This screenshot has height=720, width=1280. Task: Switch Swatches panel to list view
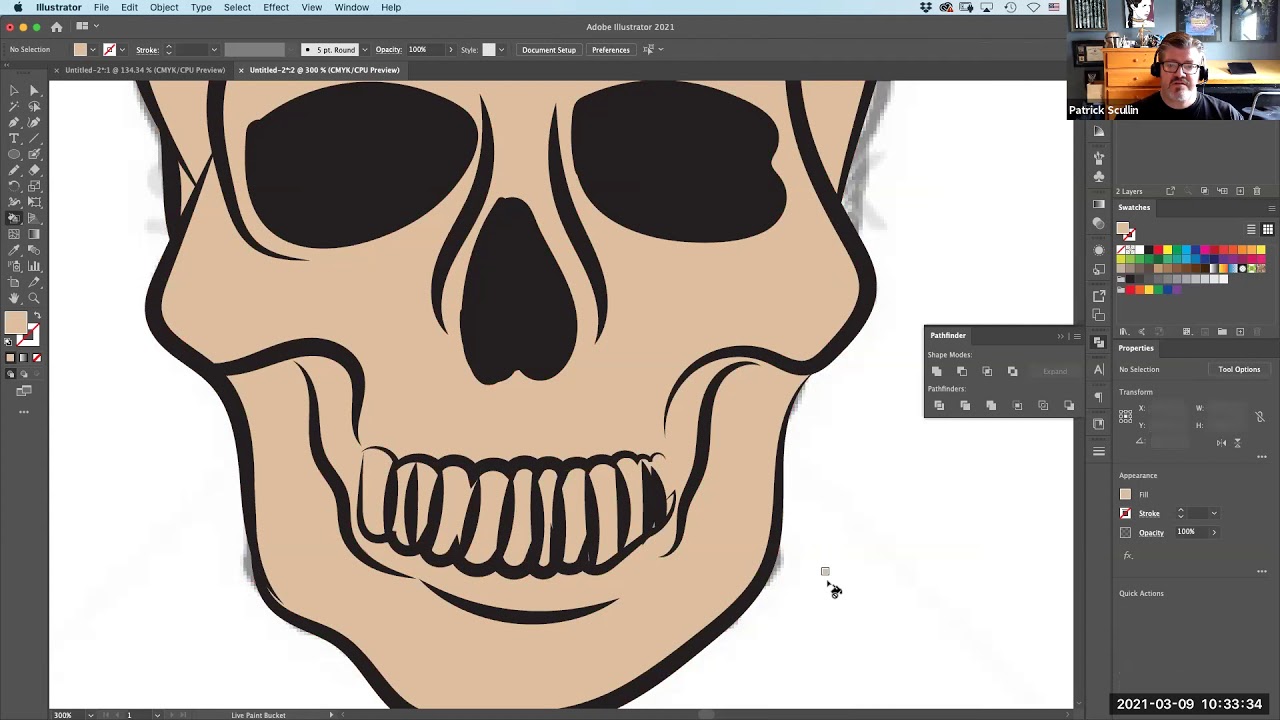pos(1251,229)
